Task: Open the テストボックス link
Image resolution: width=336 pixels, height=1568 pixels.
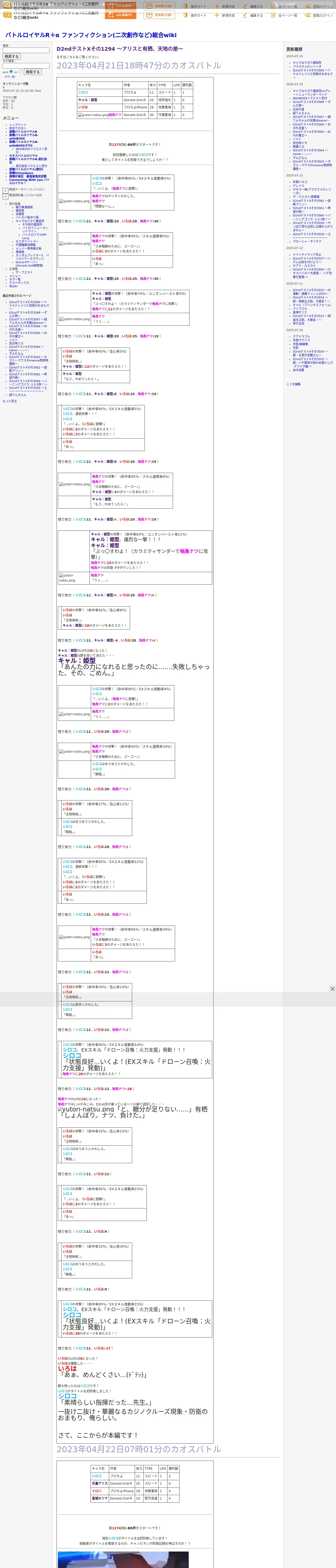Action: click(19, 283)
